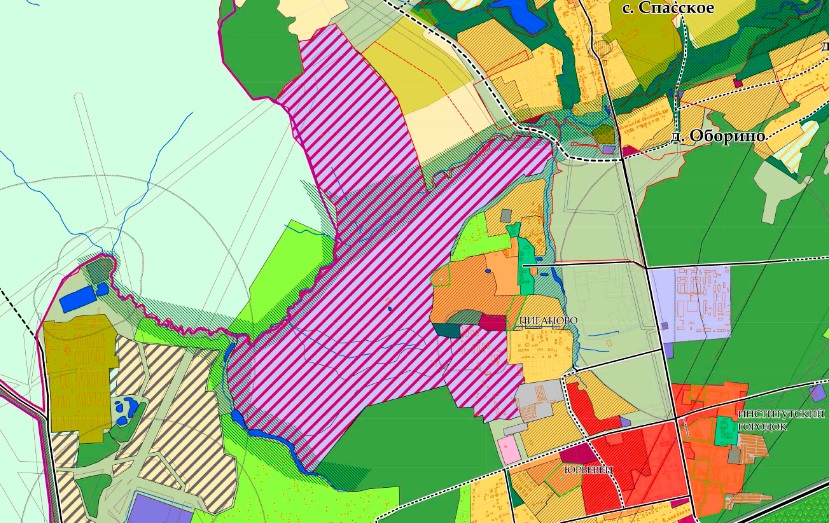Select the cluster of small blue ponds

click(x=125, y=411)
